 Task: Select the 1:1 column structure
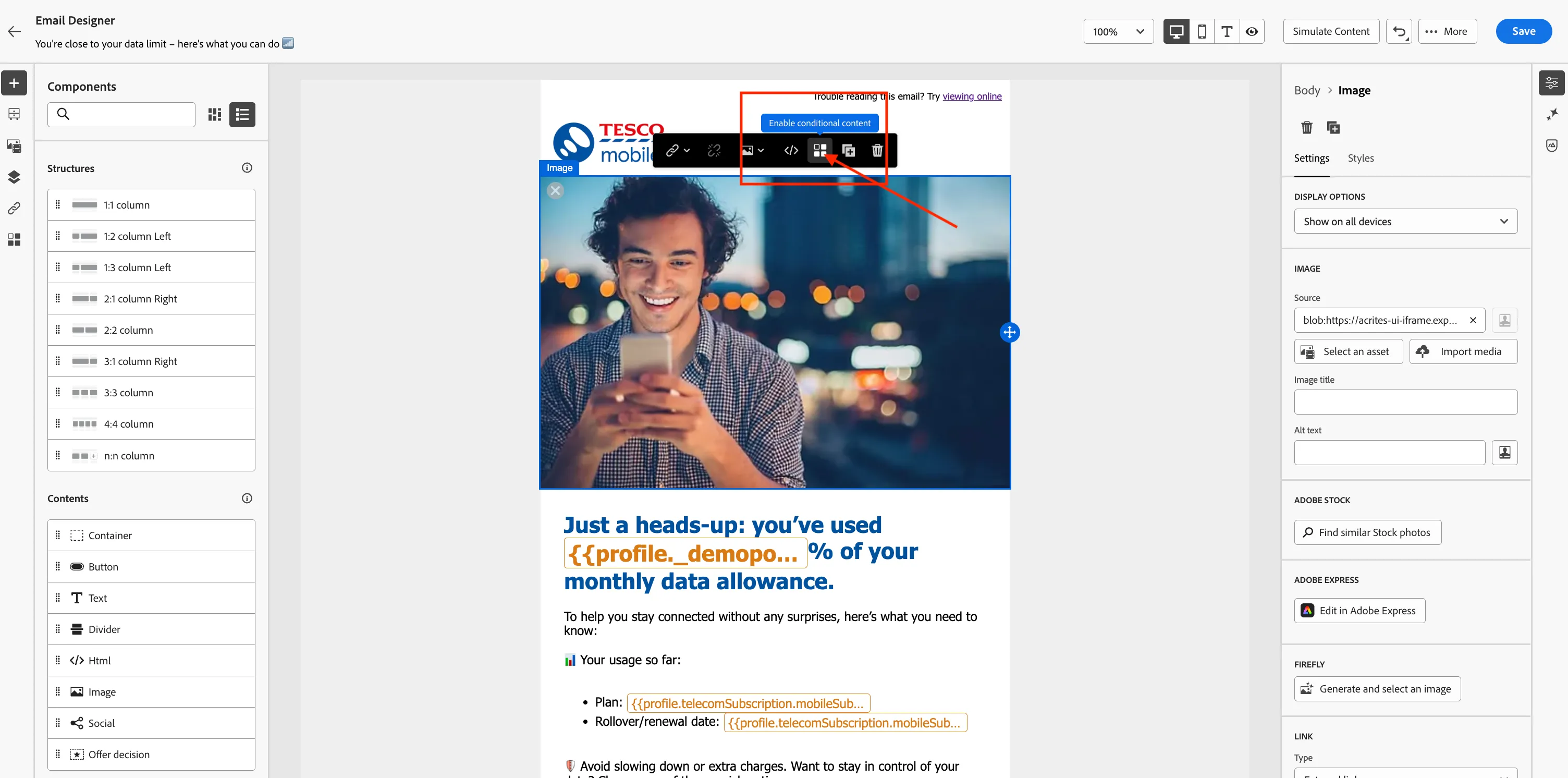(x=151, y=205)
